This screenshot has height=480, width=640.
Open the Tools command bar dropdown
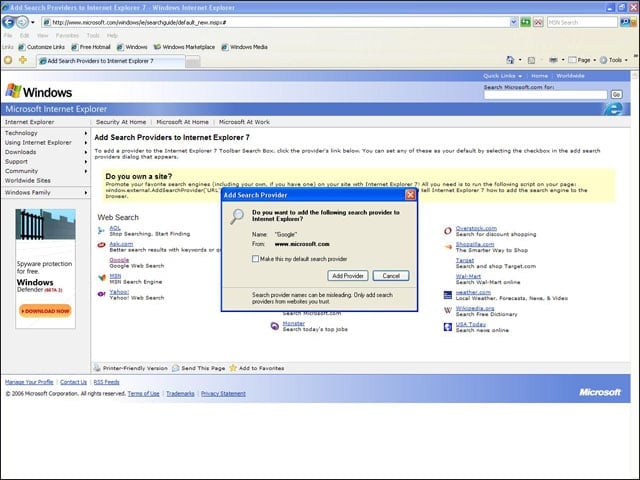click(x=614, y=60)
